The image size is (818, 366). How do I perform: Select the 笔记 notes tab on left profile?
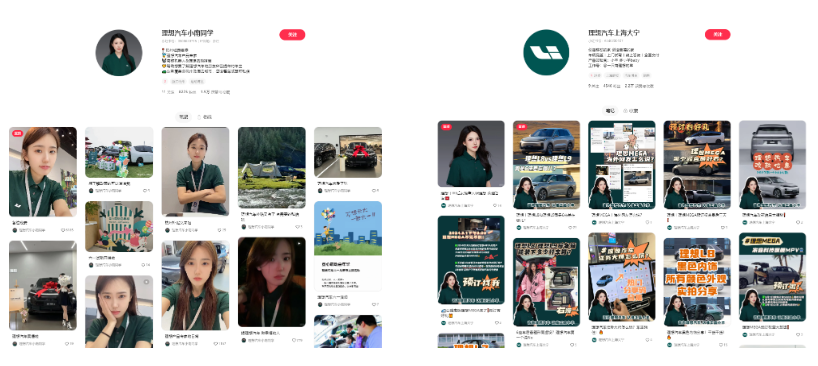coord(184,117)
